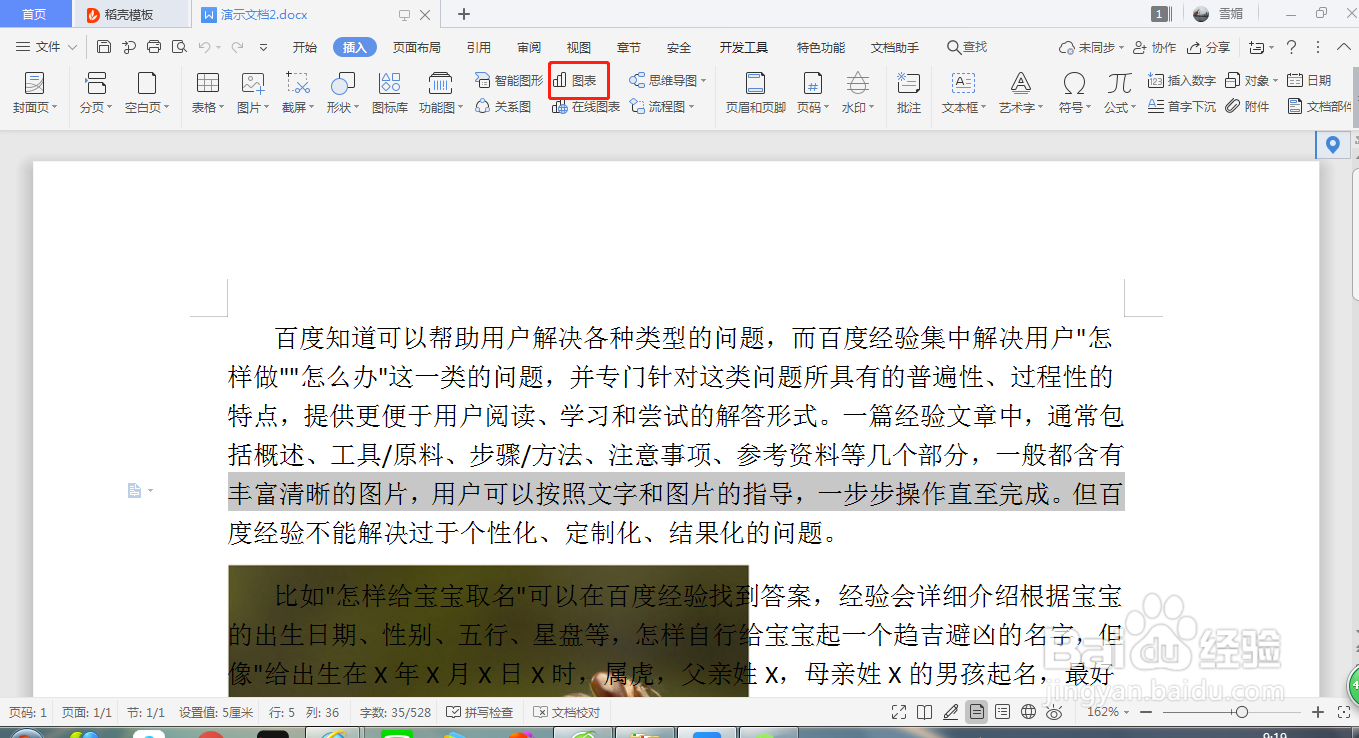Image resolution: width=1359 pixels, height=738 pixels.
Task: Switch to web layout globe icon
Action: 1029,712
